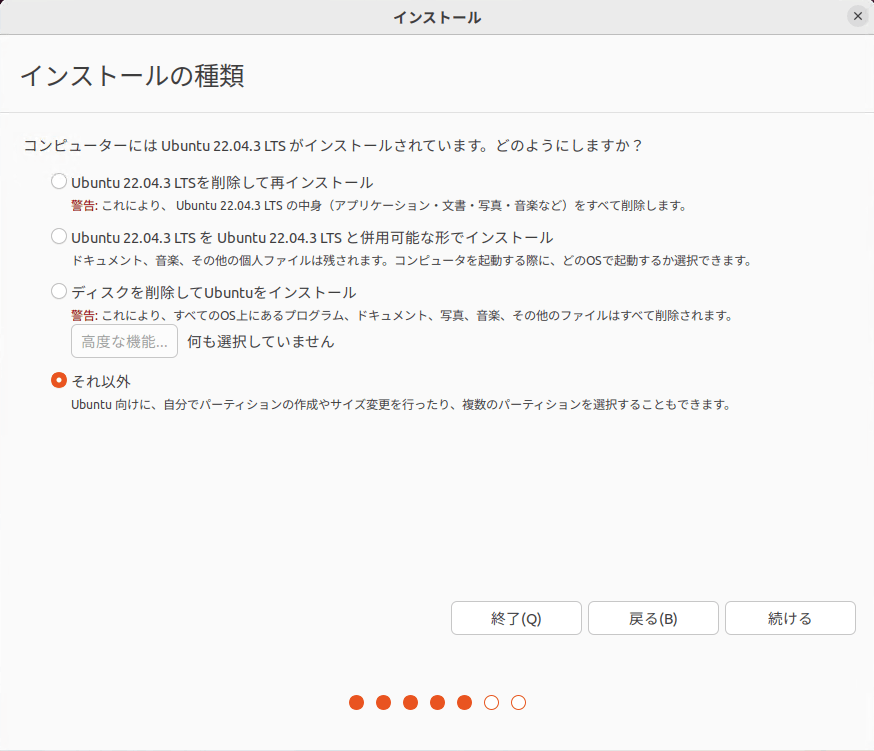Click the question text about Ubuntu 22.04.3 LTS installed
874x751 pixels.
(333, 146)
